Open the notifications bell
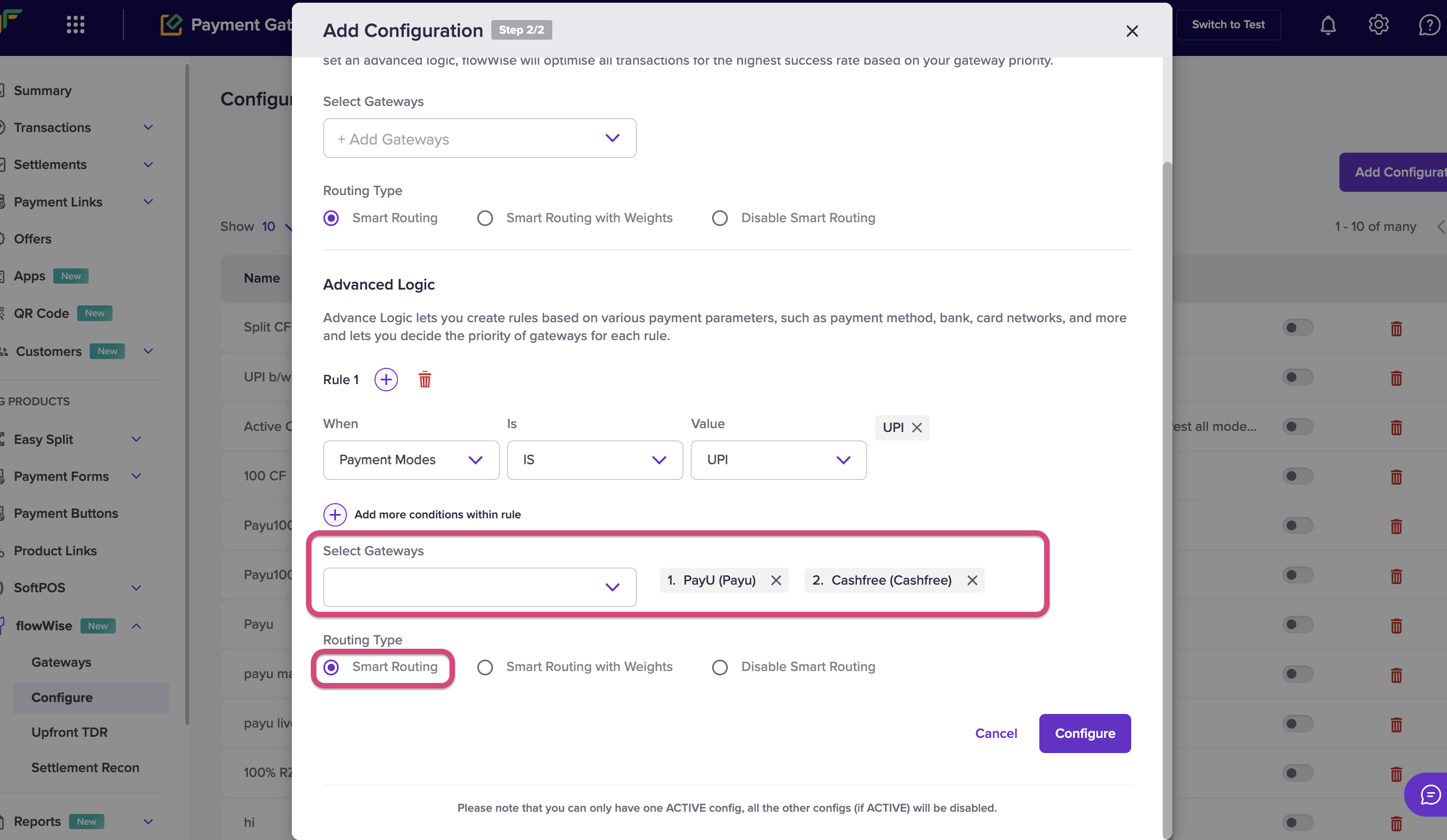 point(1327,24)
